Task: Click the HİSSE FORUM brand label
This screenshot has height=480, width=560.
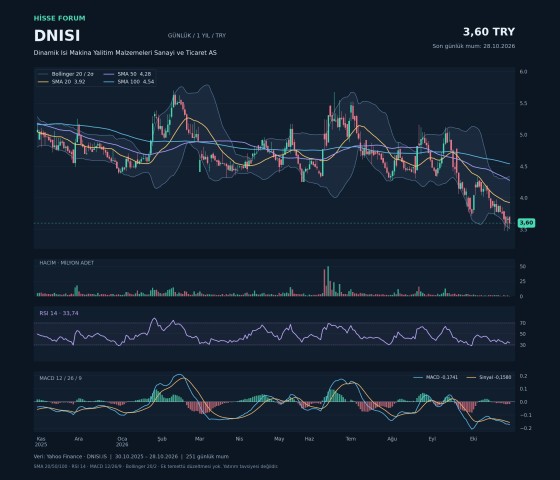Action: [60, 18]
